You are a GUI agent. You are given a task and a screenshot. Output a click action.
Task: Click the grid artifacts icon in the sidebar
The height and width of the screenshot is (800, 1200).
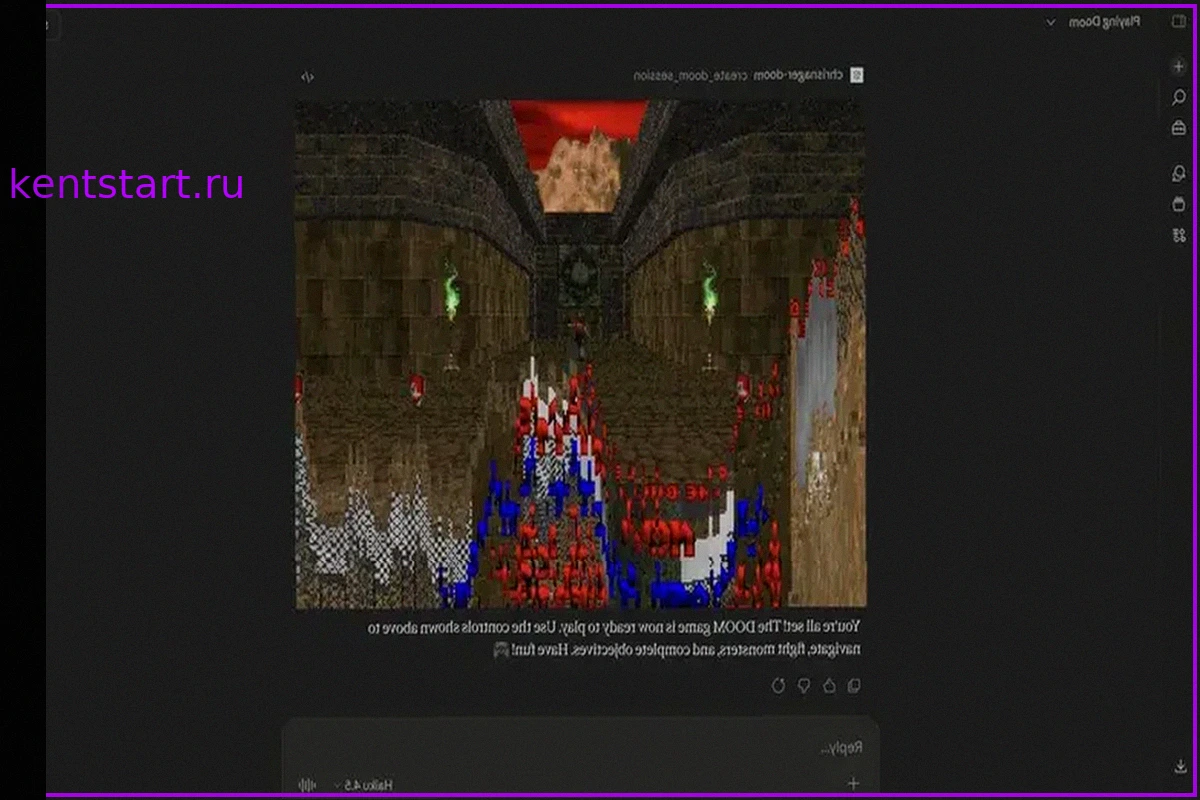point(1178,235)
